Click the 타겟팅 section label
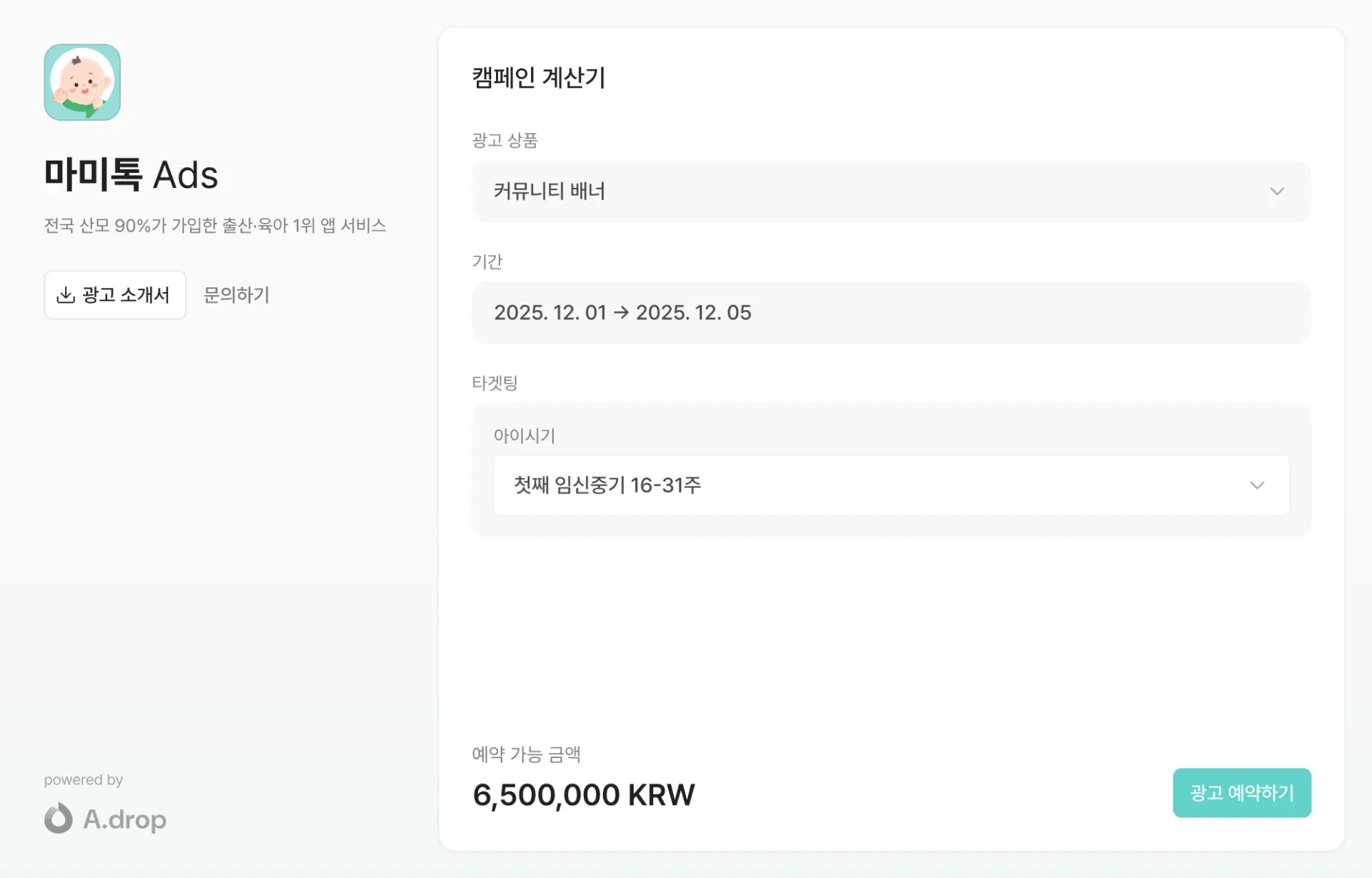Viewport: 1372px width, 878px height. pyautogui.click(x=494, y=383)
